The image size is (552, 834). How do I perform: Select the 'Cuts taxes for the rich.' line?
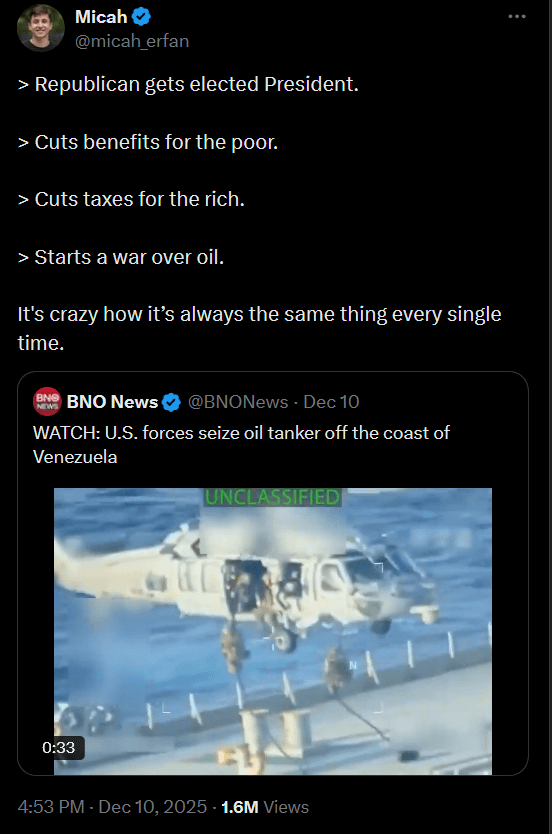pos(140,199)
